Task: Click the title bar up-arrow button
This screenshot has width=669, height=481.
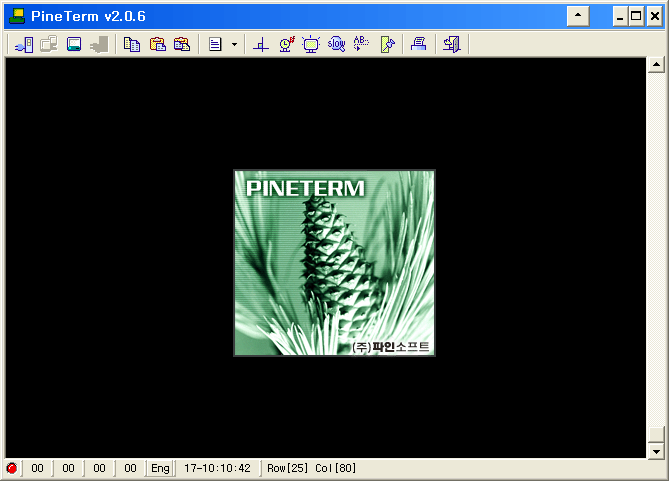Action: [x=578, y=16]
